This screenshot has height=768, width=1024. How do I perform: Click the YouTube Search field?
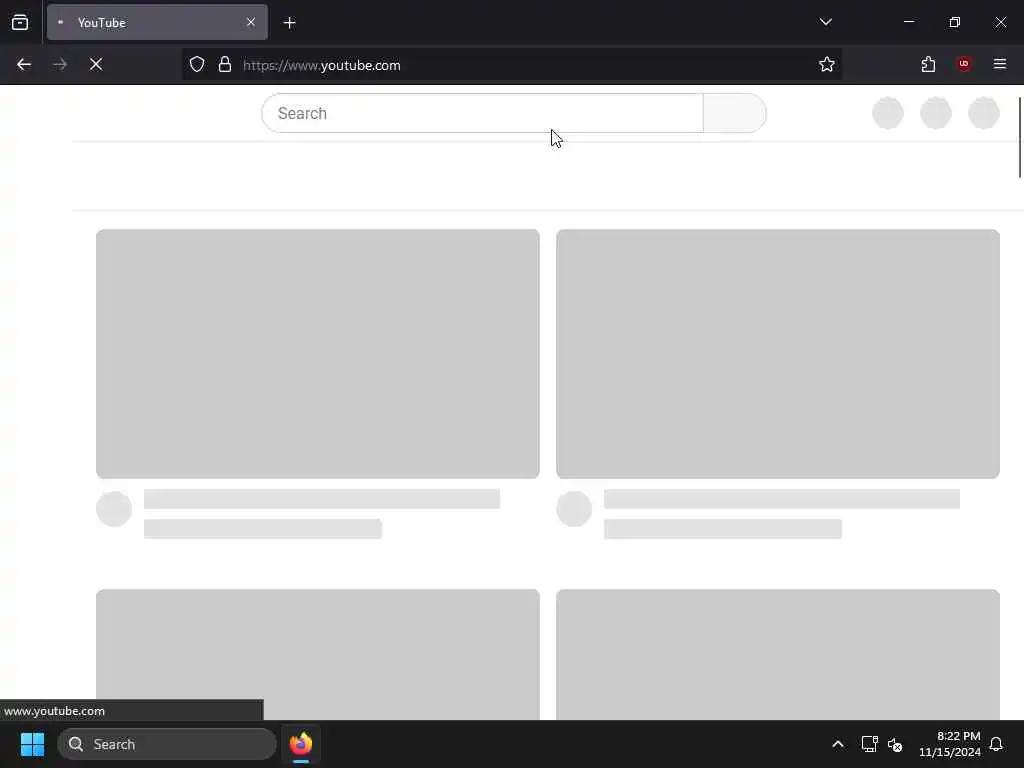[x=483, y=113]
